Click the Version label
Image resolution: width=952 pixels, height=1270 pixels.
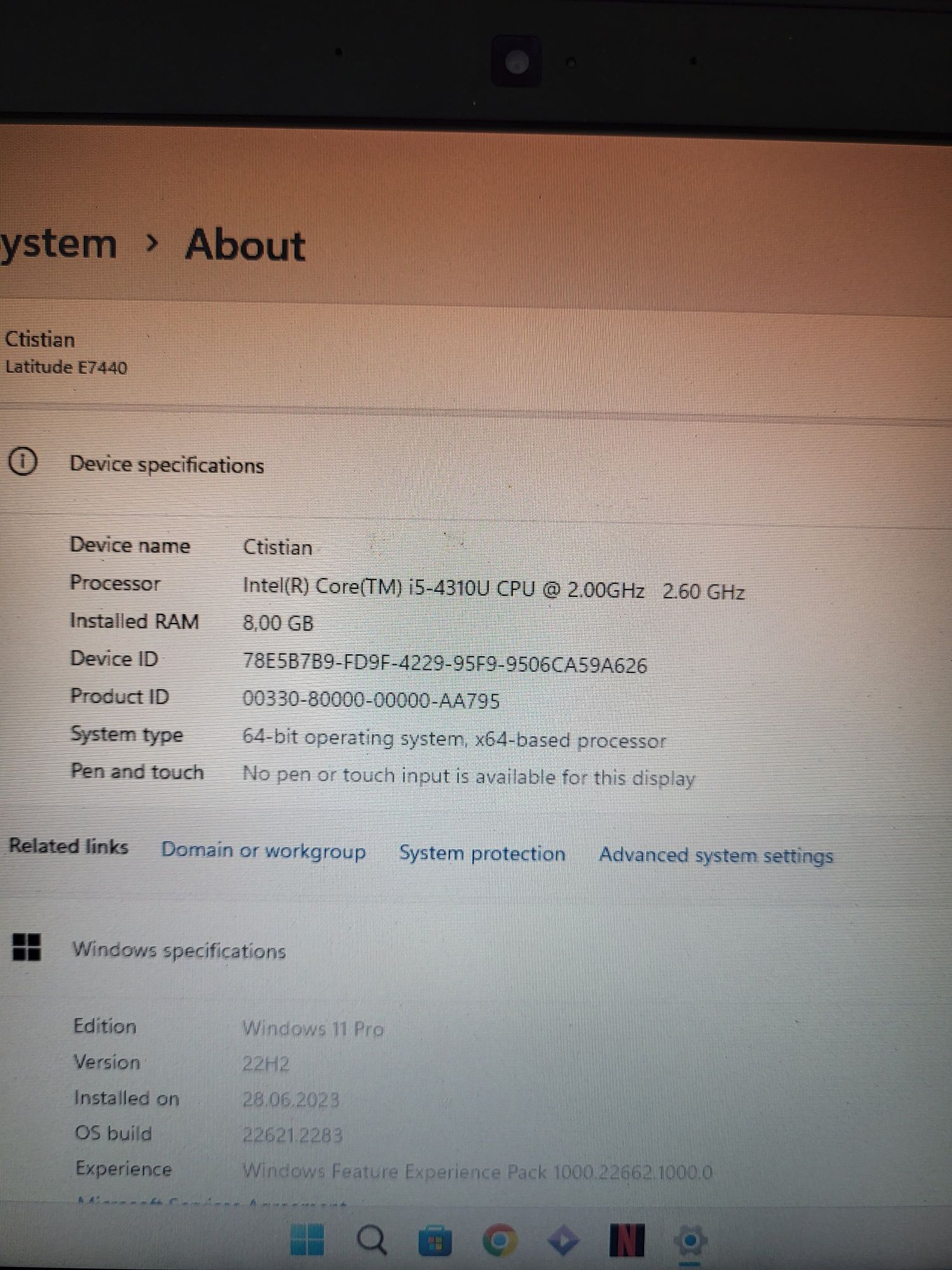(x=107, y=1062)
